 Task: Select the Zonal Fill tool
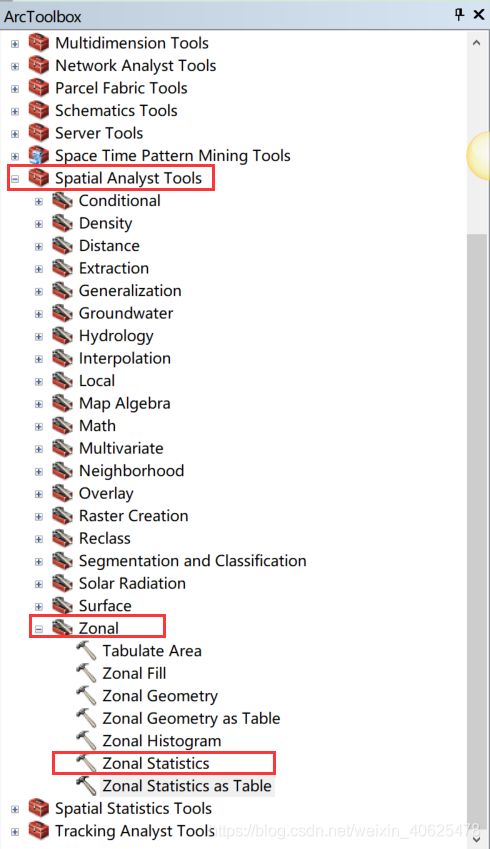pyautogui.click(x=134, y=673)
